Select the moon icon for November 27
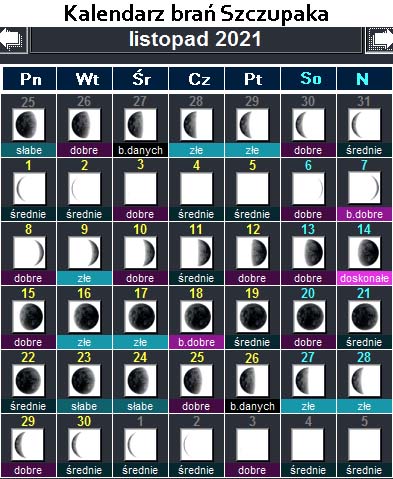 pyautogui.click(x=308, y=380)
